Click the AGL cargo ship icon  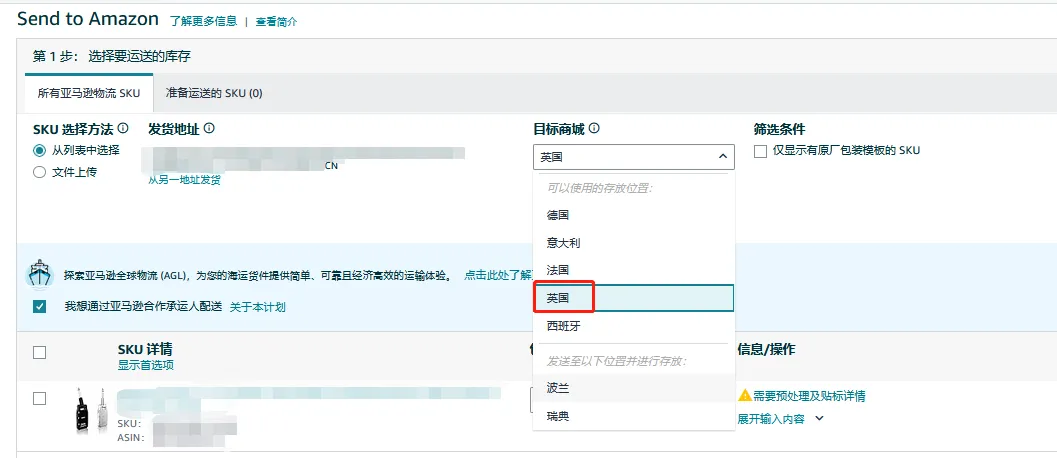click(x=40, y=275)
